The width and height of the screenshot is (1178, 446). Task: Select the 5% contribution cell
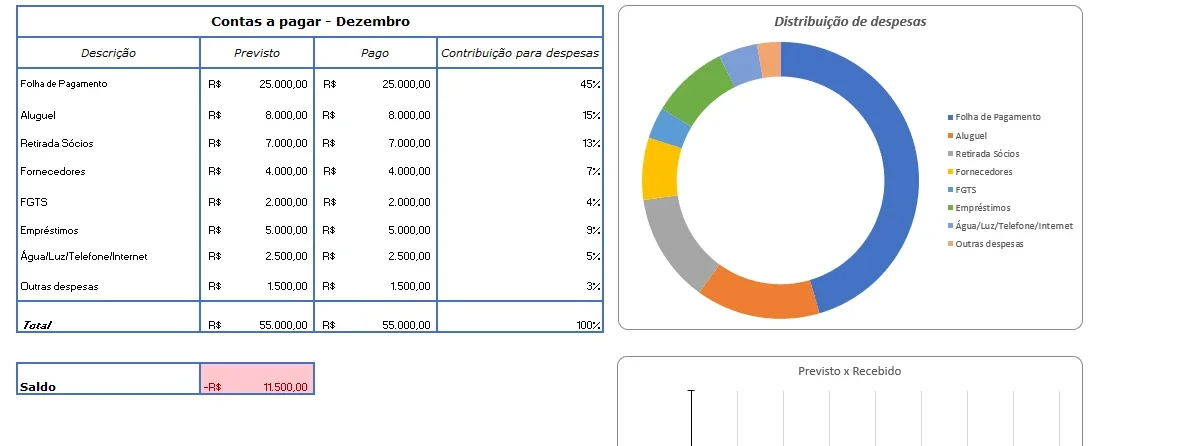pyautogui.click(x=520, y=257)
